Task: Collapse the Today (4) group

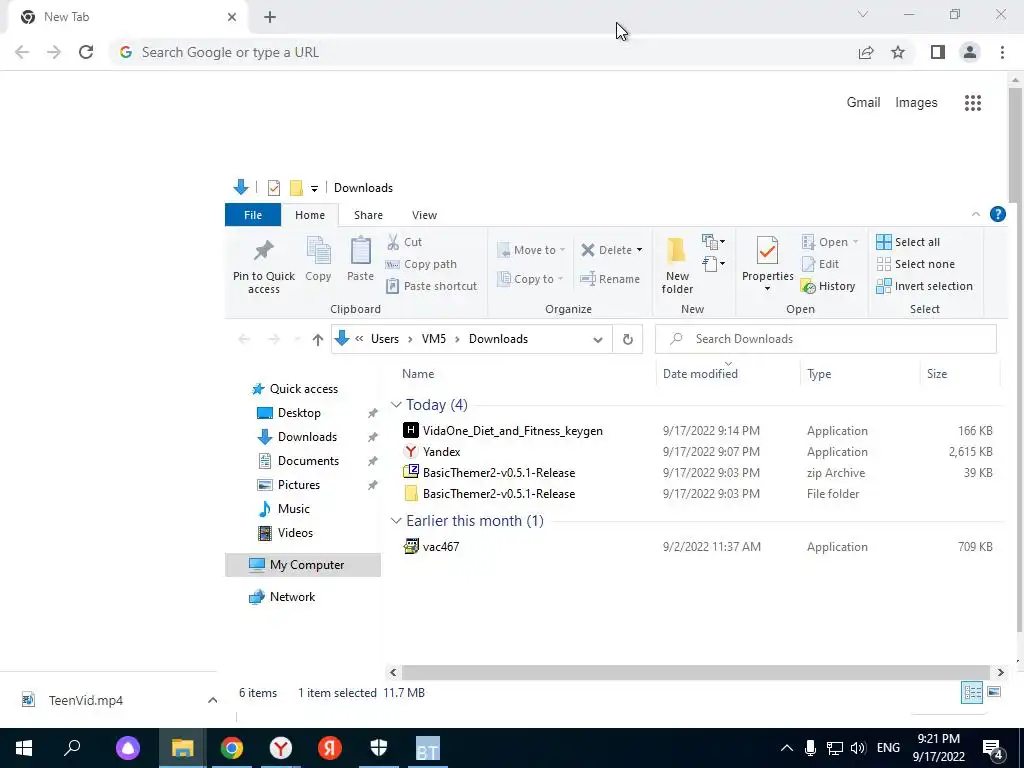Action: tap(396, 405)
